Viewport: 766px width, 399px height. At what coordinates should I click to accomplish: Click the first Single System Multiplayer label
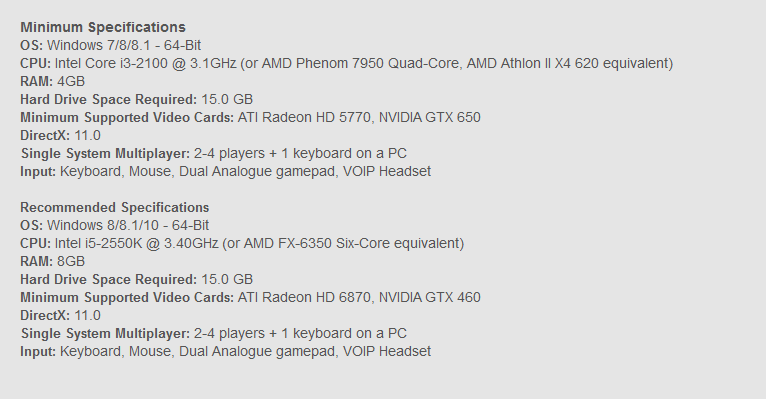click(106, 154)
